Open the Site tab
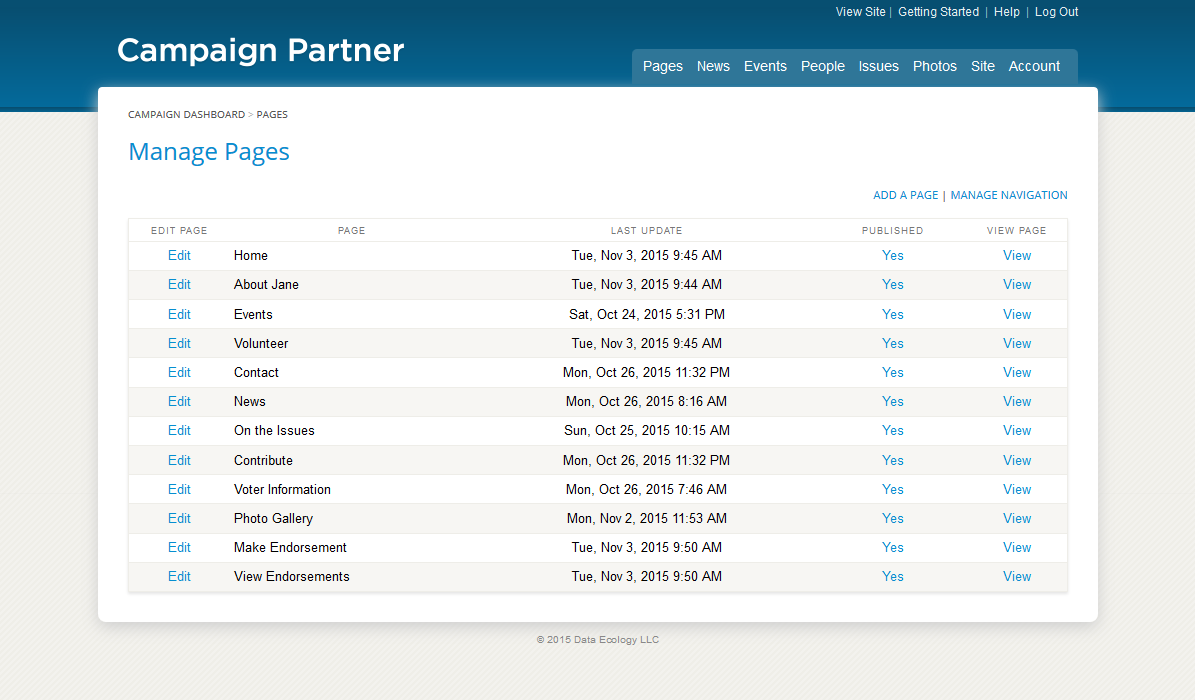The image size is (1195, 700). pyautogui.click(x=982, y=66)
